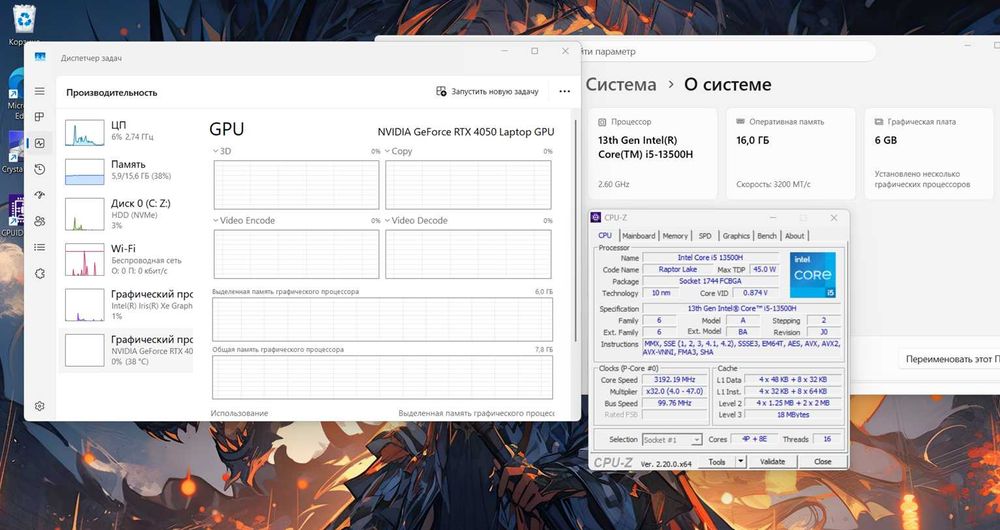Click the Общая память графического процессора graph
Screen dimensions: 1000x530
382,378
